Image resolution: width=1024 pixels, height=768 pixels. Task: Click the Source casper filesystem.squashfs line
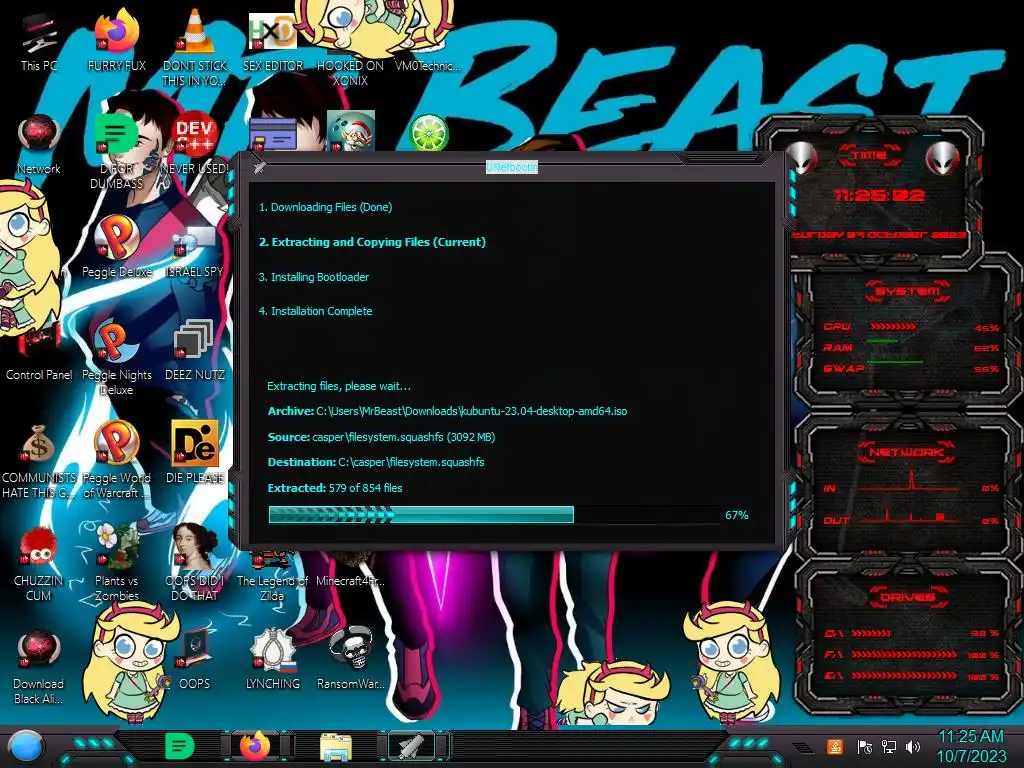(x=381, y=437)
